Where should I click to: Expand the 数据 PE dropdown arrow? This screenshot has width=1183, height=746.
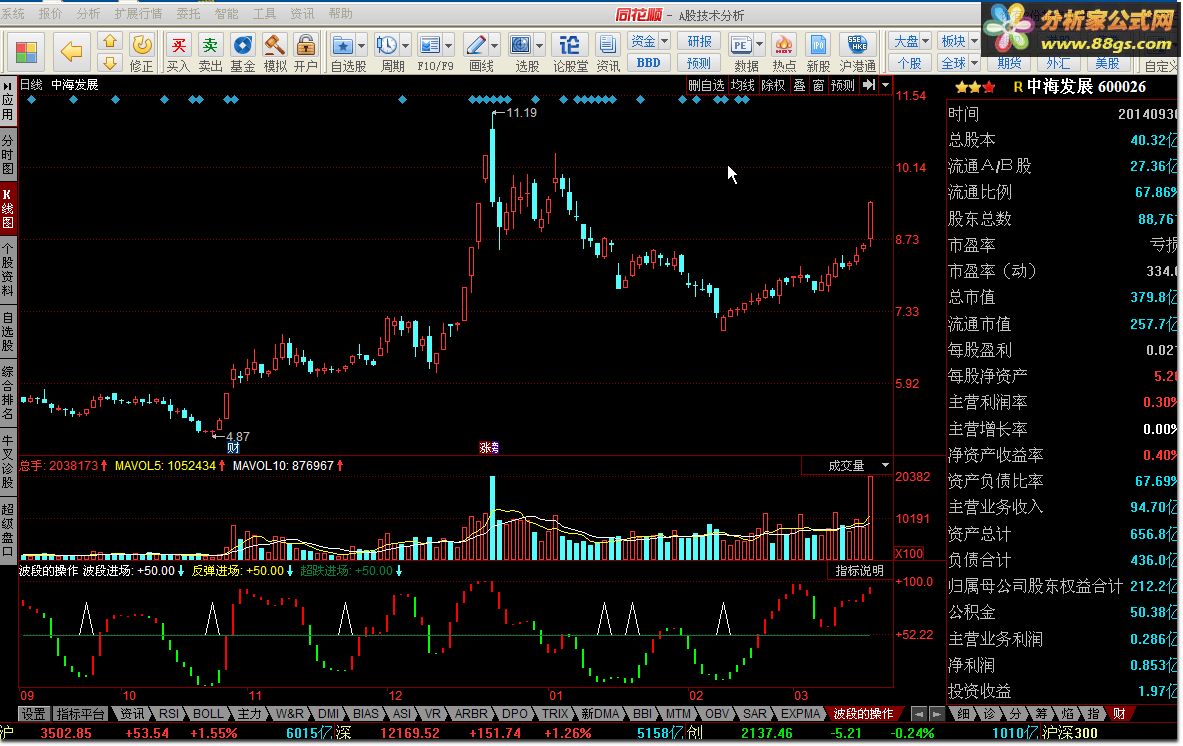point(759,45)
